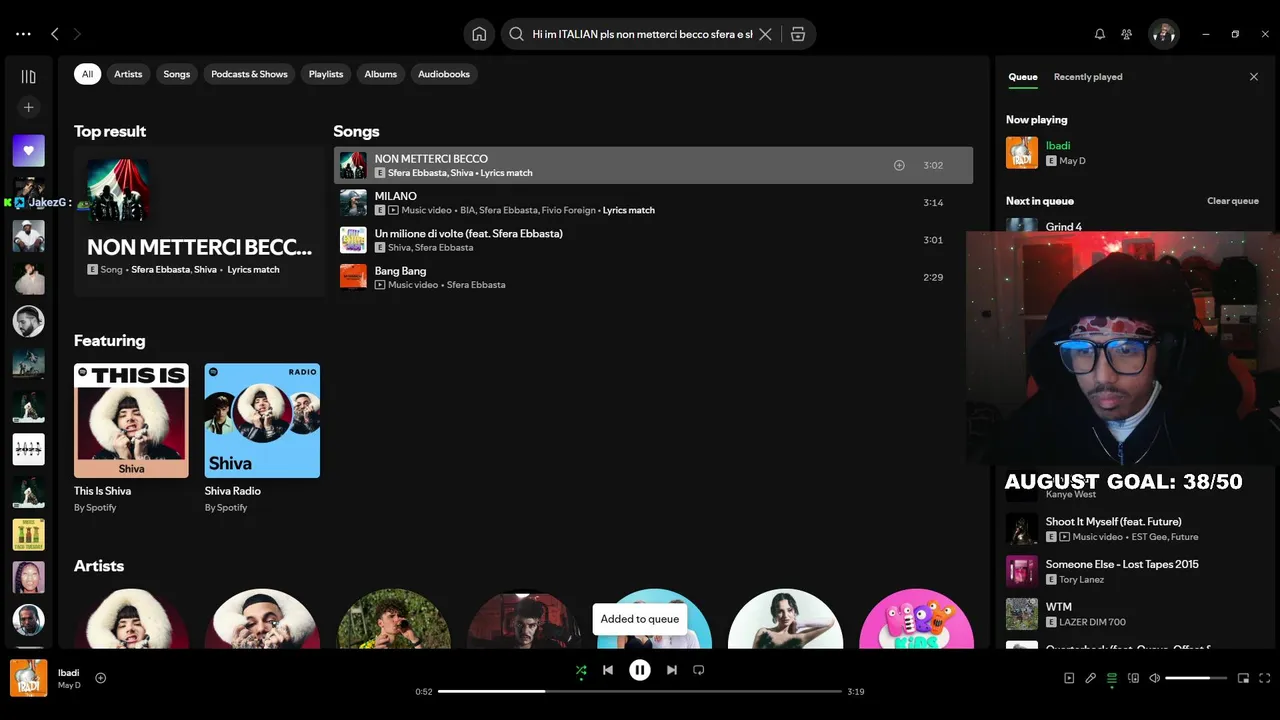Select Someone Else - Lost Tapes 2015
The height and width of the screenshot is (720, 1280).
tap(1122, 564)
